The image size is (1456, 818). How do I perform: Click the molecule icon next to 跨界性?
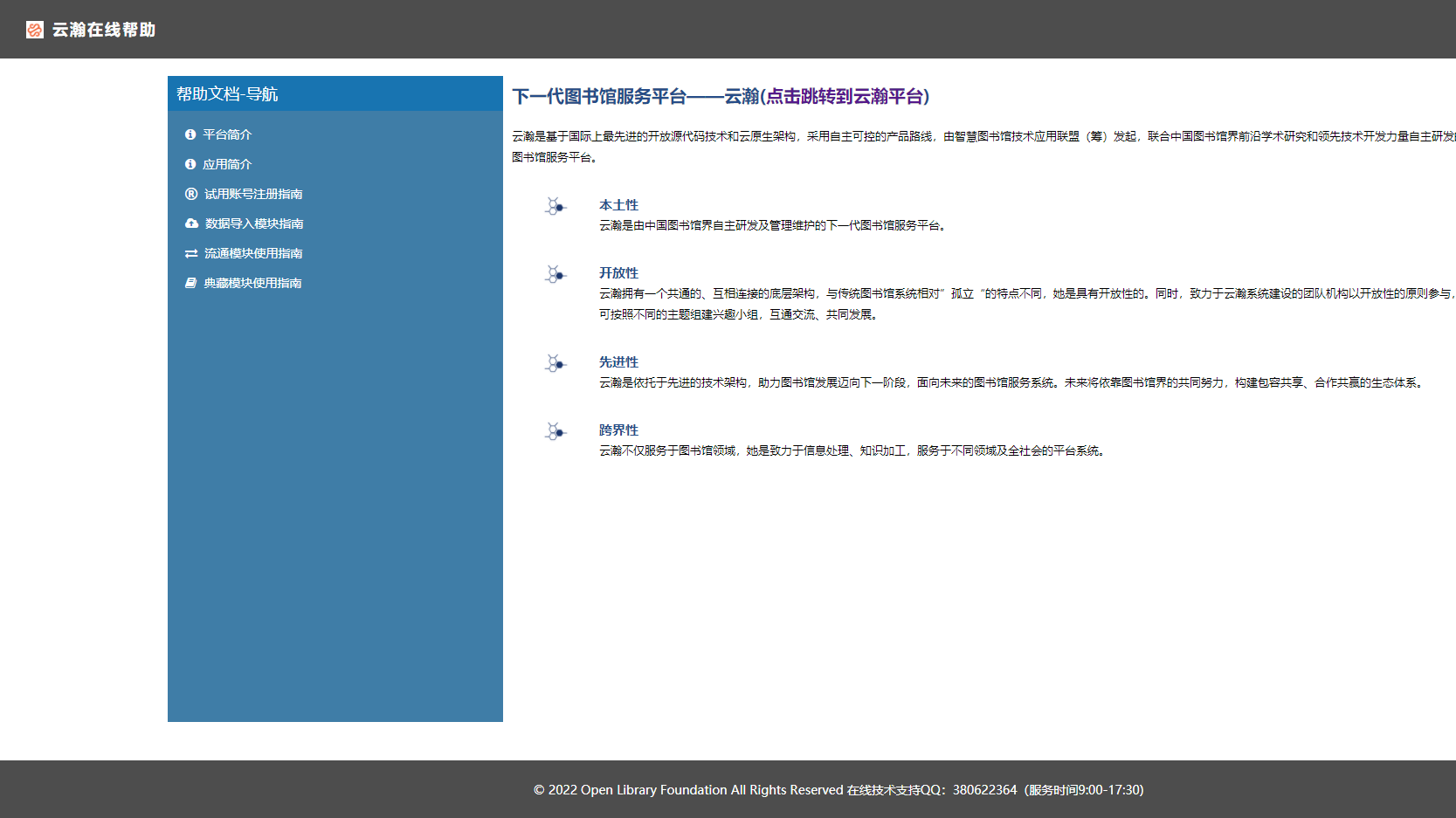(x=555, y=432)
